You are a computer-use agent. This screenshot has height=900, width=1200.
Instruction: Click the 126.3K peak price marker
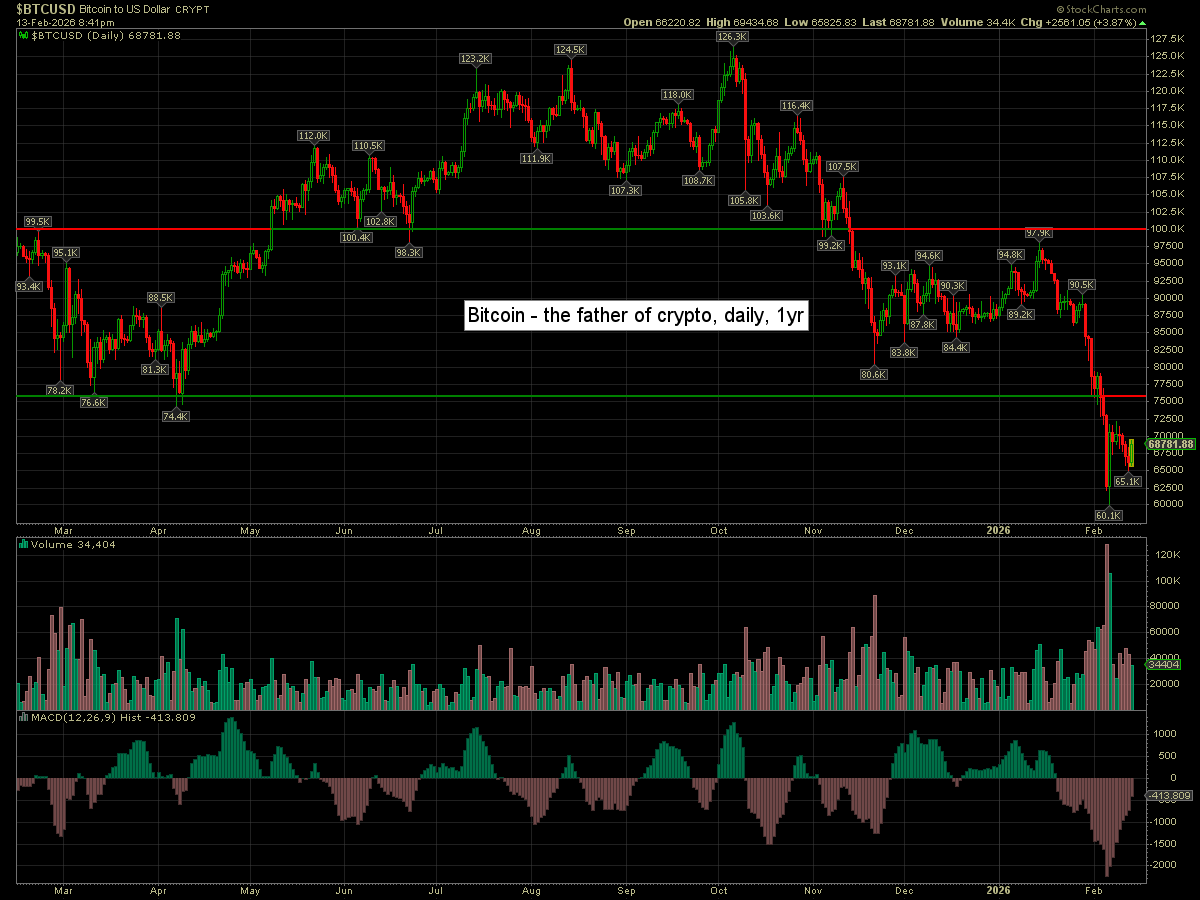tap(732, 37)
